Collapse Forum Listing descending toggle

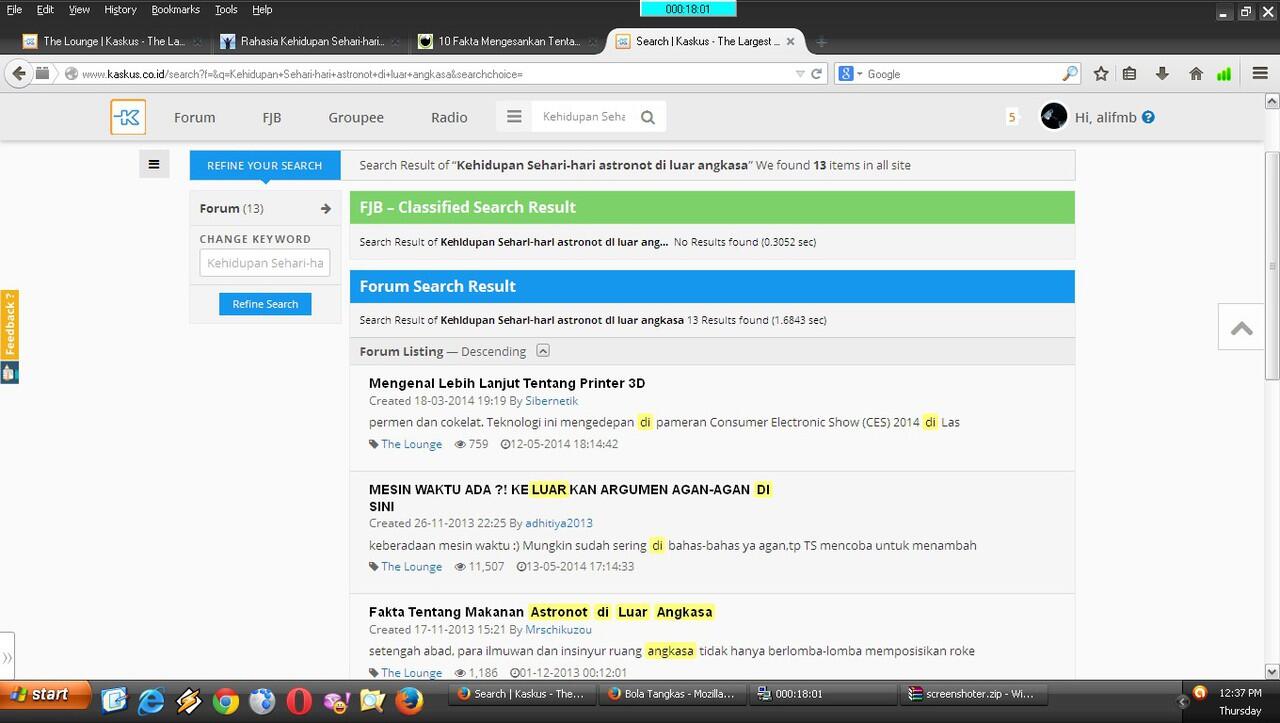click(x=543, y=351)
